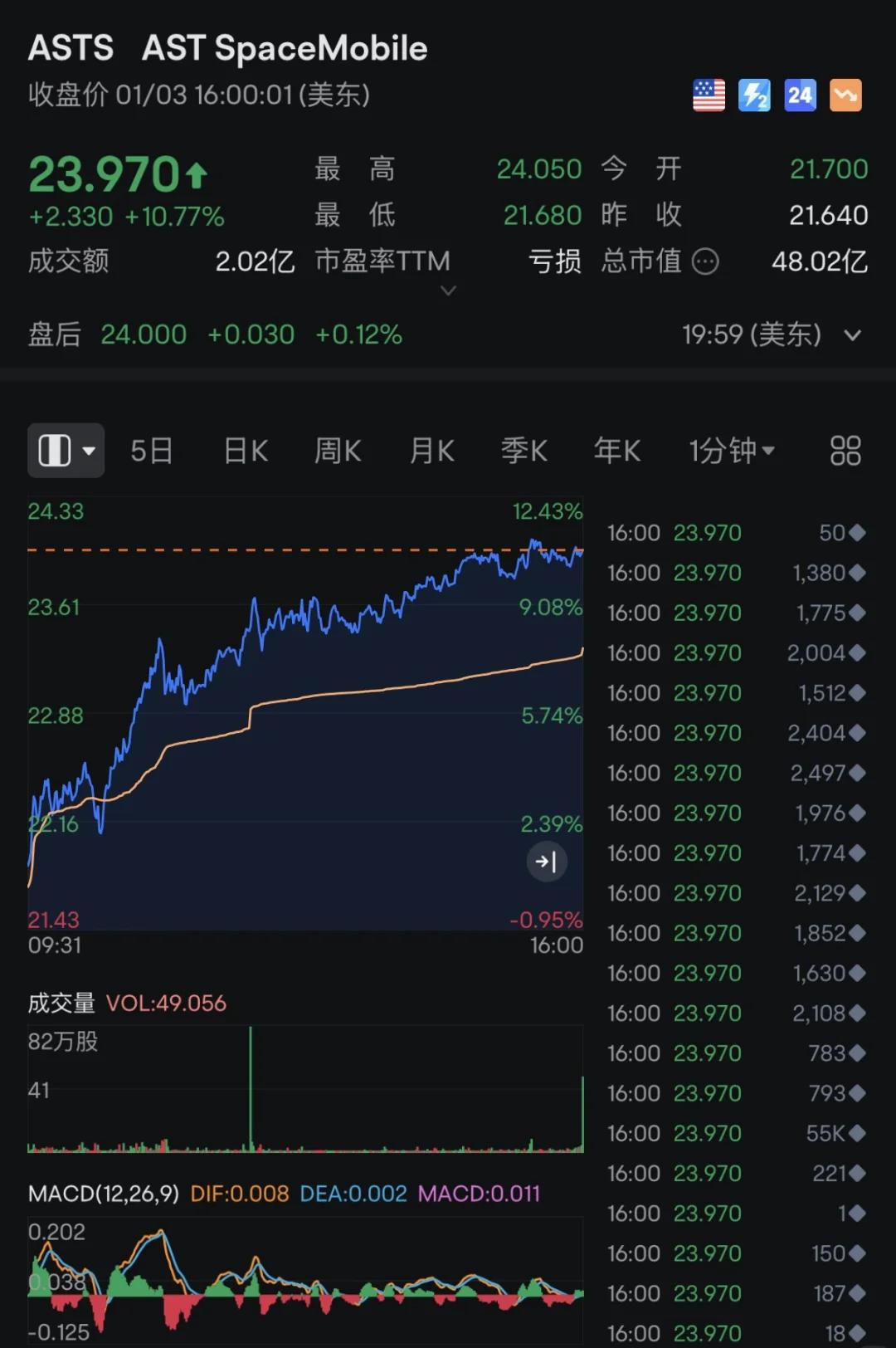Tap the trade row with volume 221
This screenshot has width=896, height=1348.
(x=737, y=1174)
